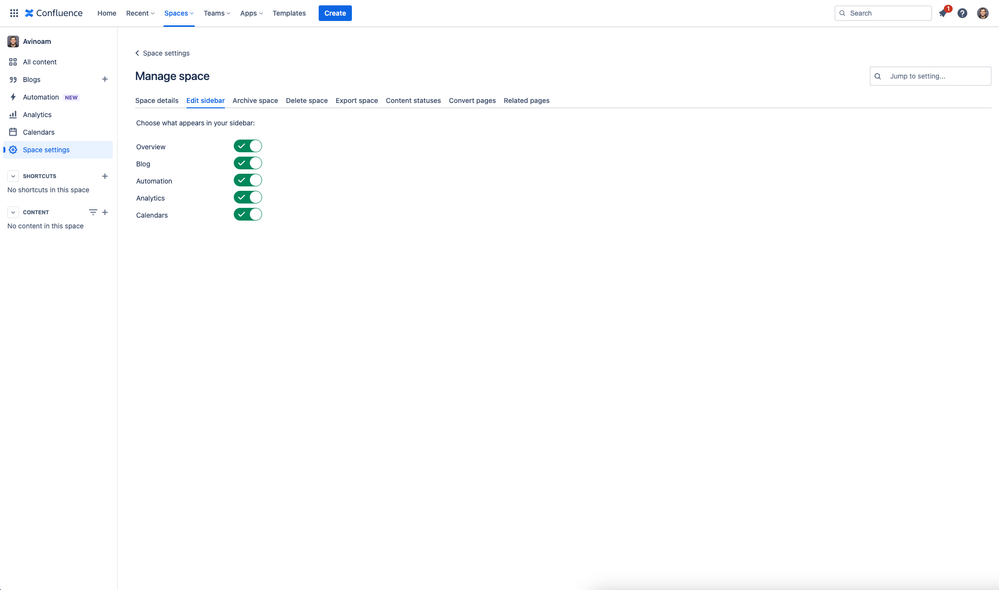The width and height of the screenshot is (999, 590).
Task: Click the Jump to setting field
Action: (930, 75)
